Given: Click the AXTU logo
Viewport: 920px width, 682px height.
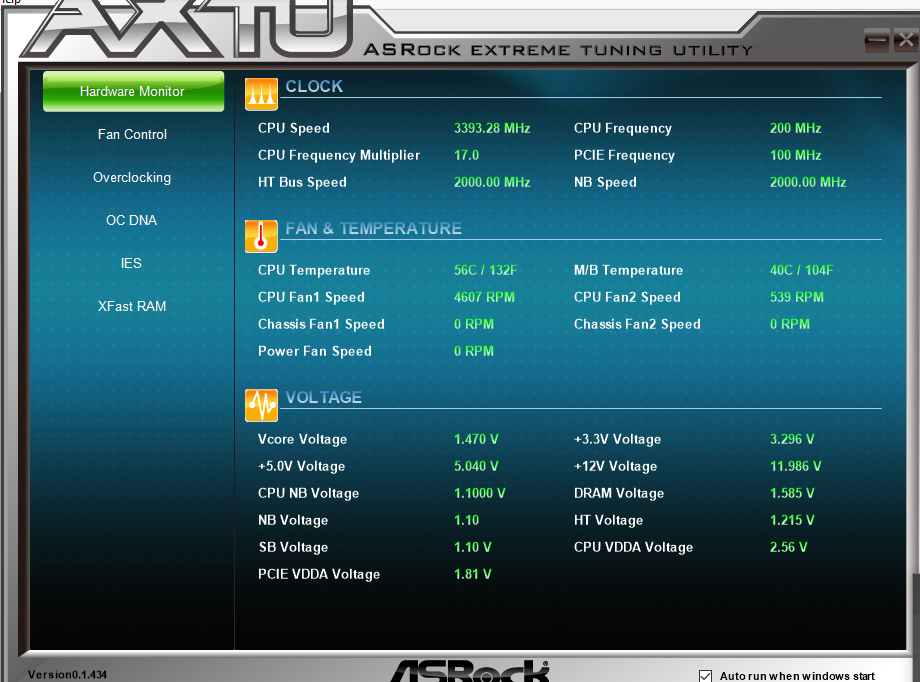Looking at the screenshot, I should (188, 28).
